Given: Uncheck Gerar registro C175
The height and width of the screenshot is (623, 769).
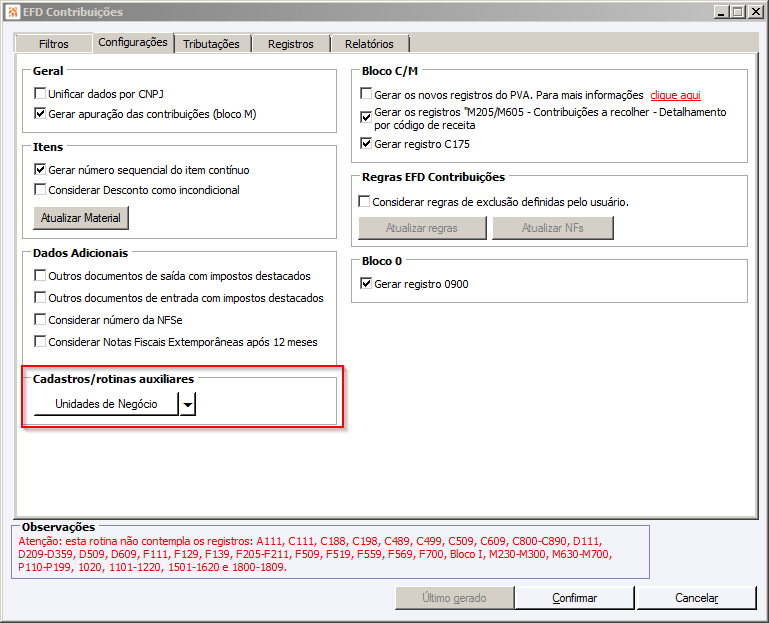Looking at the screenshot, I should tap(366, 143).
